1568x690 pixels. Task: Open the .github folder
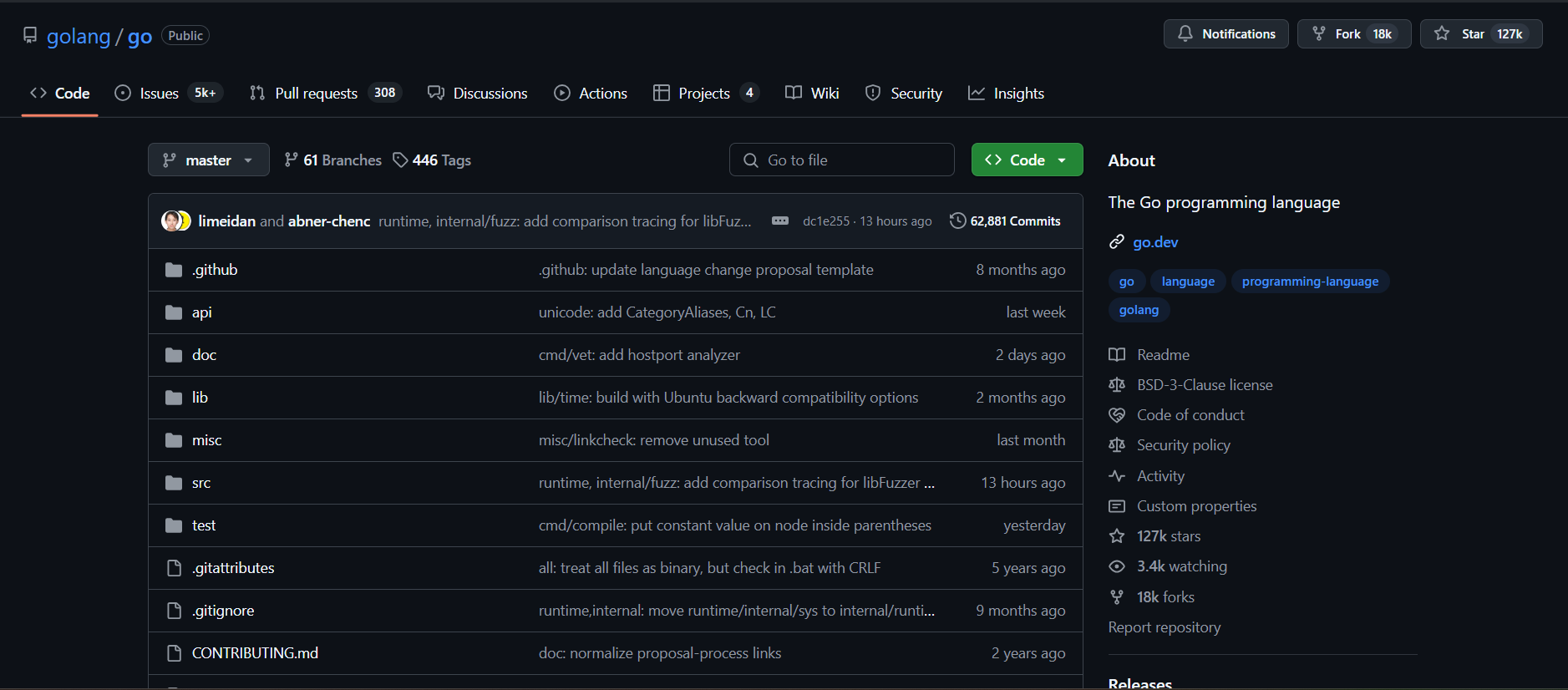coord(215,270)
